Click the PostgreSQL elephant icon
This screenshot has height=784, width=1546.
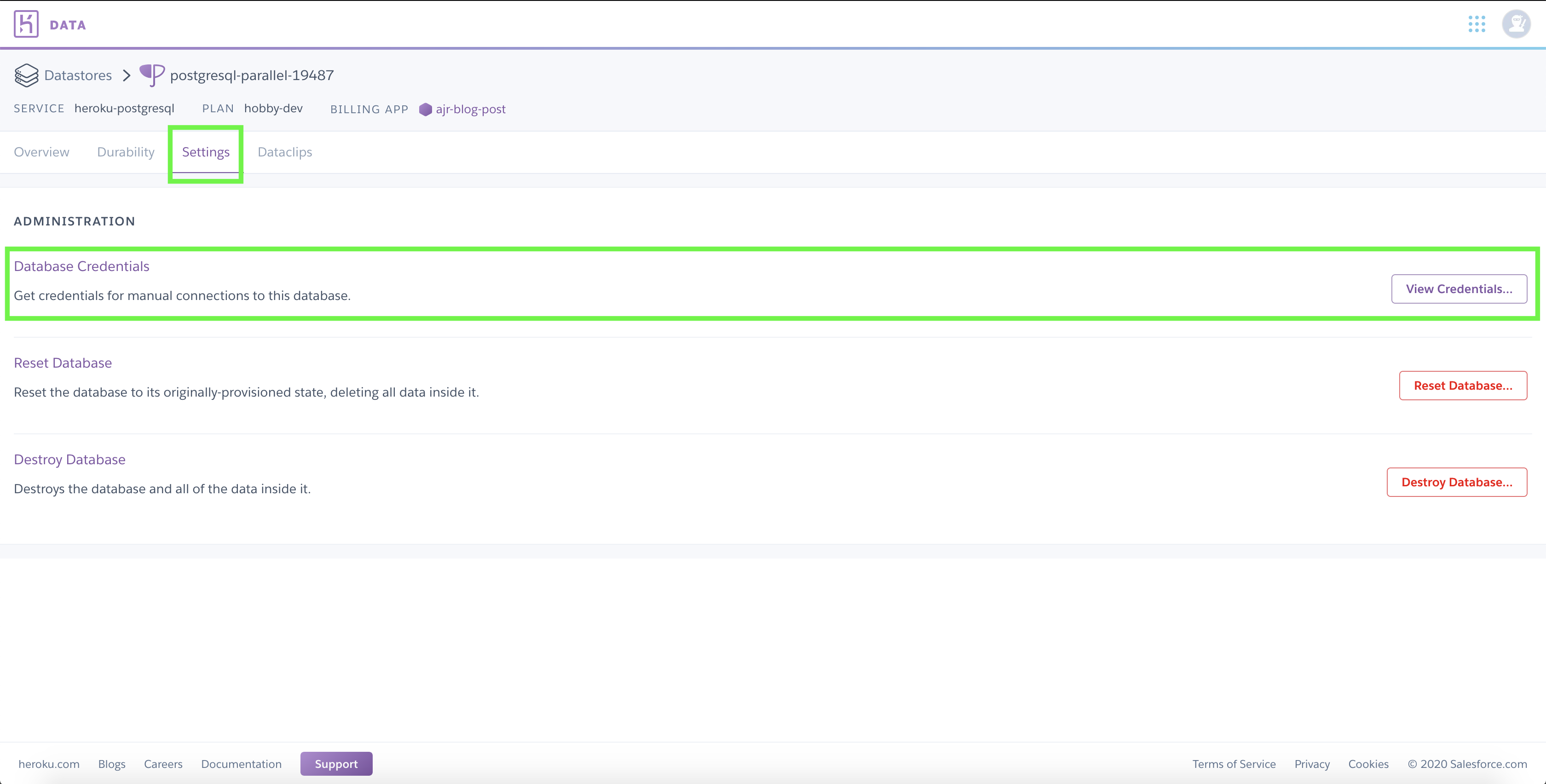coord(152,75)
